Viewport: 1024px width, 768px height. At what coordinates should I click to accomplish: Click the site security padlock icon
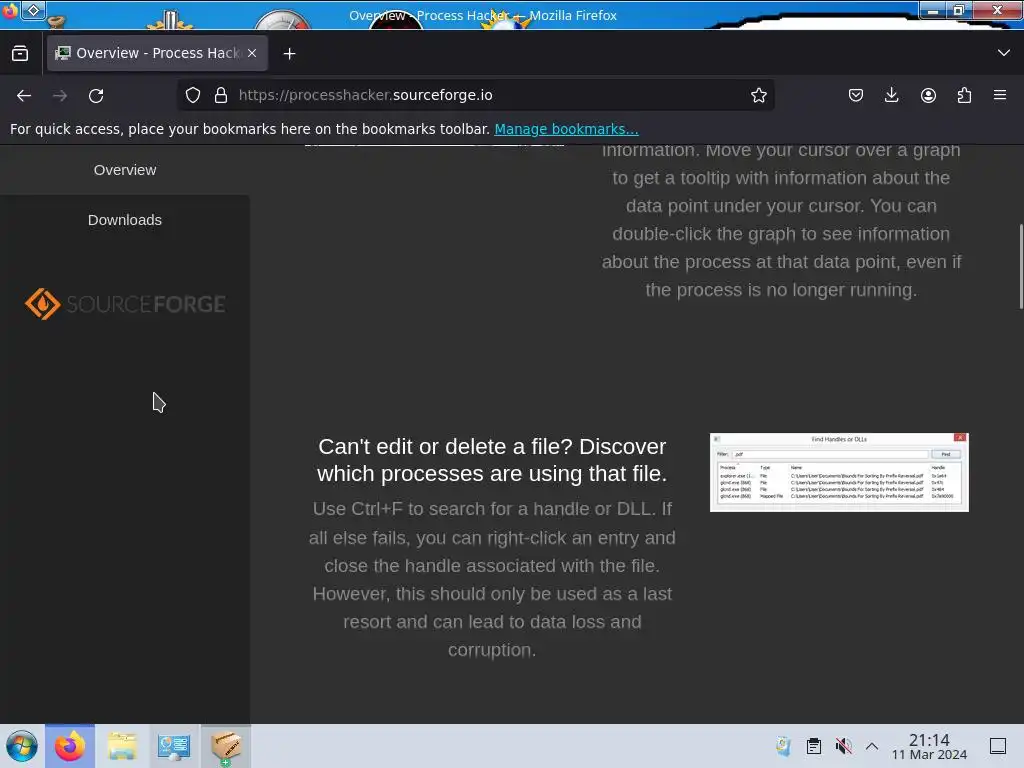(x=221, y=95)
